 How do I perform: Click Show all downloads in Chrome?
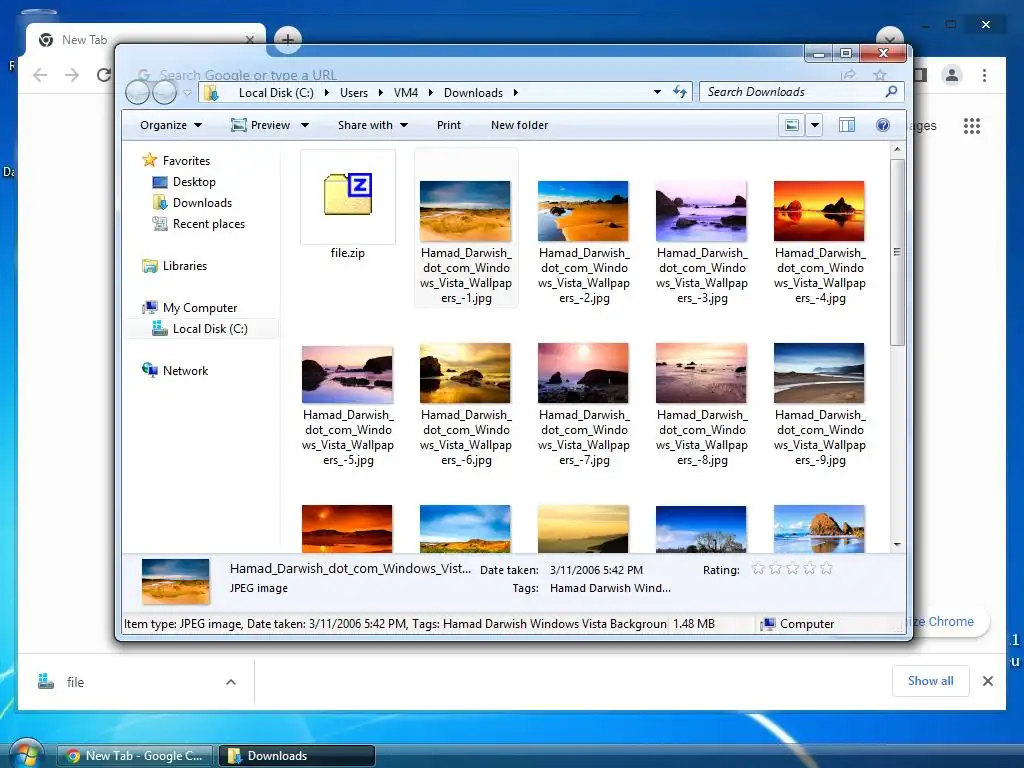click(931, 681)
